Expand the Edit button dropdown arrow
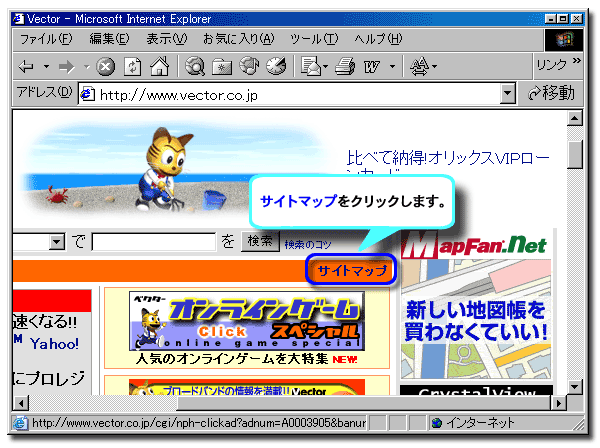The width and height of the screenshot is (600, 448). (392, 67)
